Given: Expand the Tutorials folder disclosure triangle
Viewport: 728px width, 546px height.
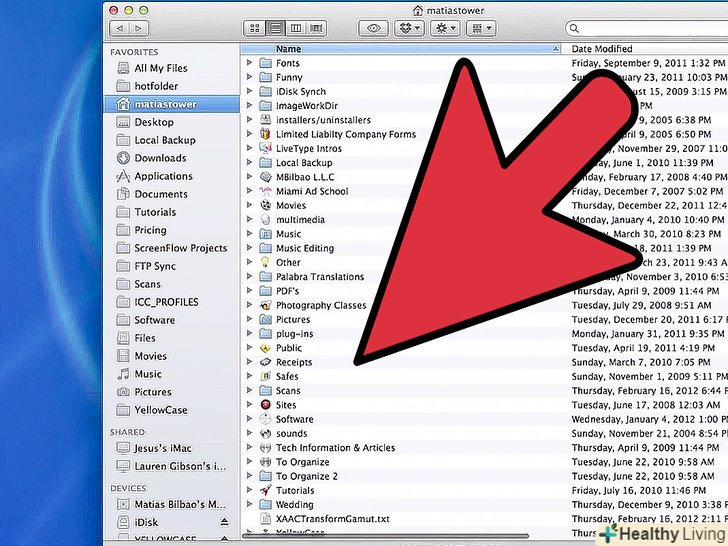Looking at the screenshot, I should click(x=250, y=491).
